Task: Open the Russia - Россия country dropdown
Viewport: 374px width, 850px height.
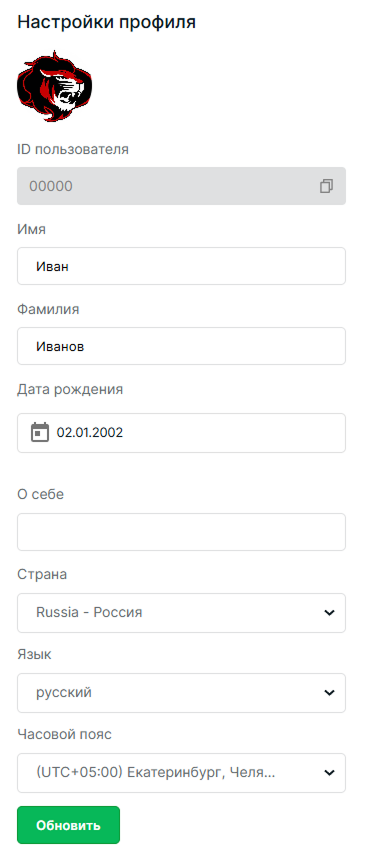Action: tap(182, 613)
